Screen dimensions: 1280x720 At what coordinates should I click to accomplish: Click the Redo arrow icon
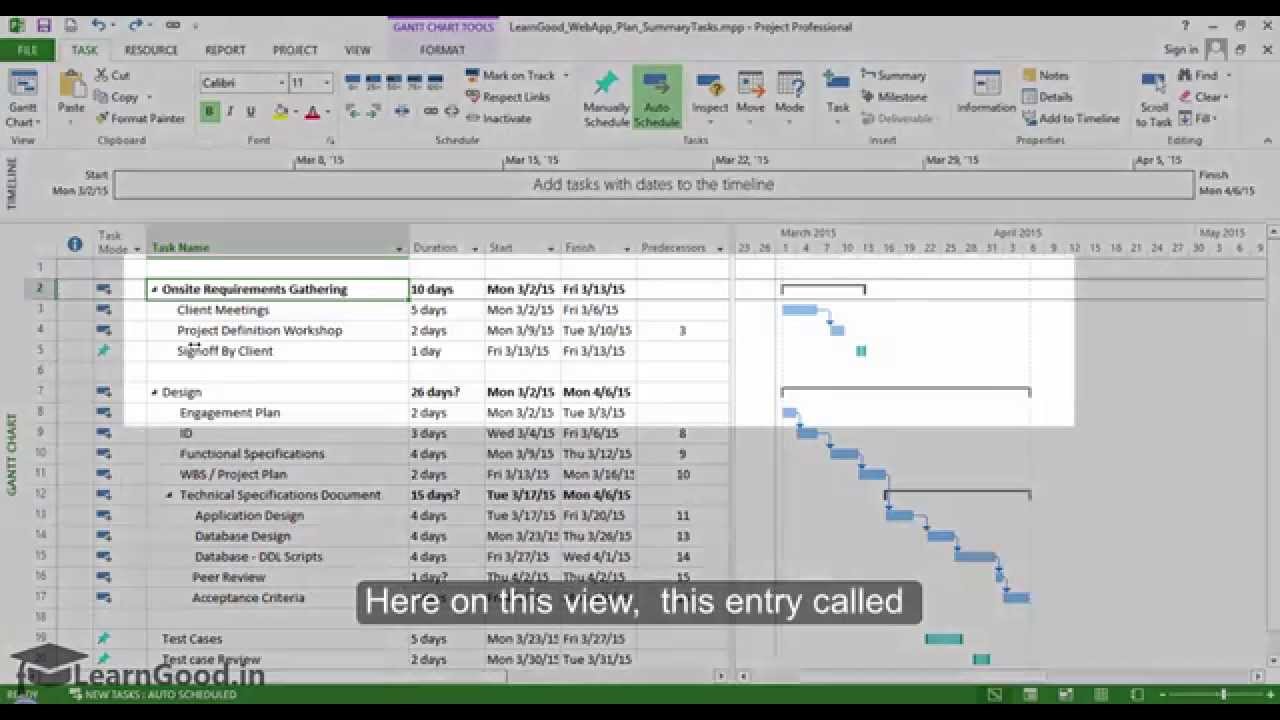(135, 25)
